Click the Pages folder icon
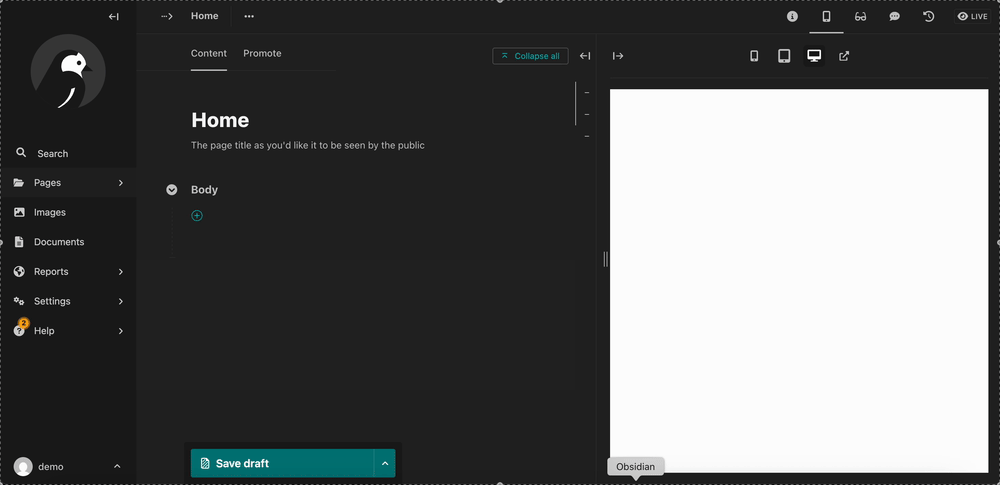The image size is (1000, 485). 19,183
